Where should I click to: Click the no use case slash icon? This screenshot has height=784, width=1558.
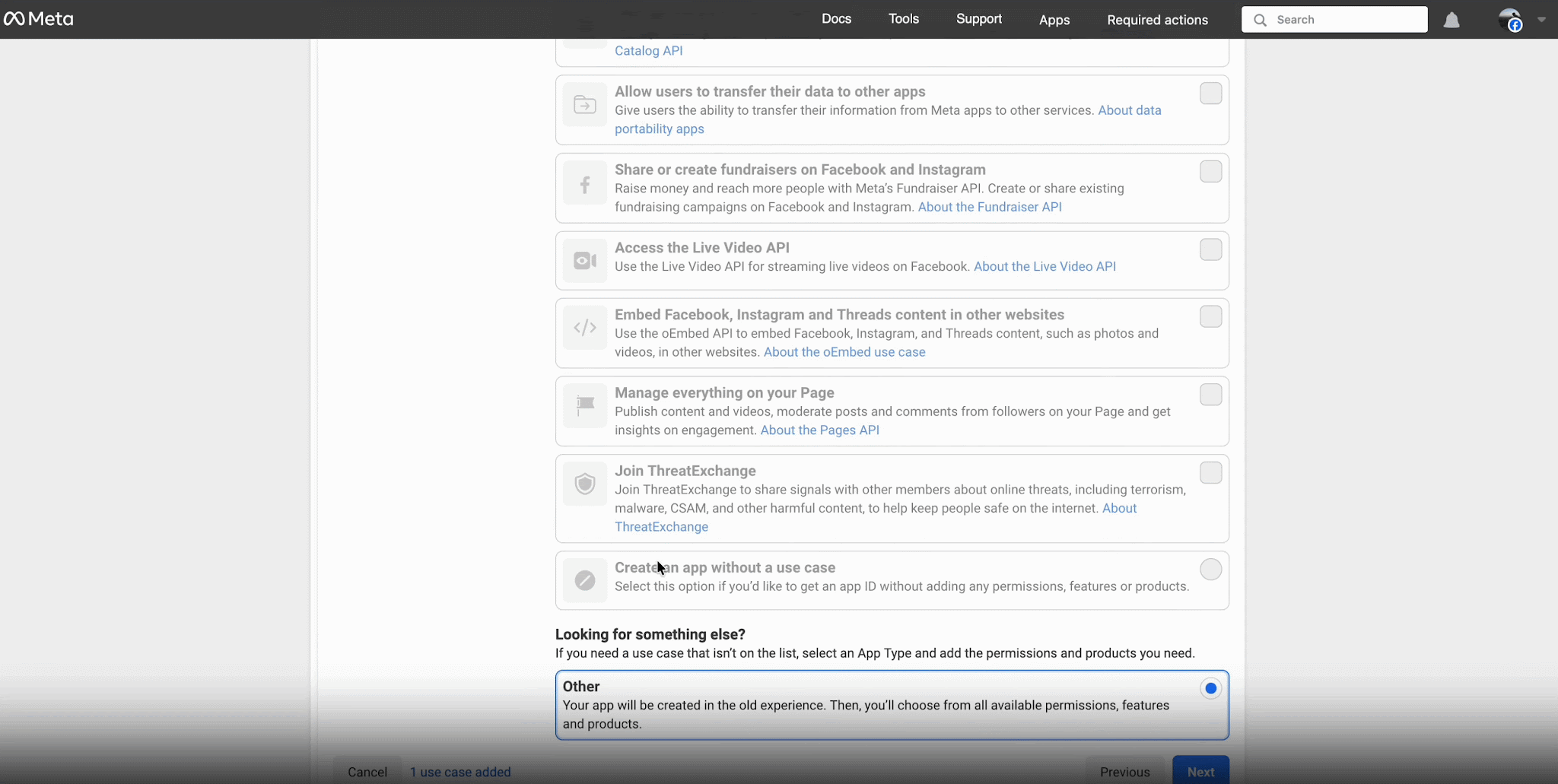pos(585,581)
